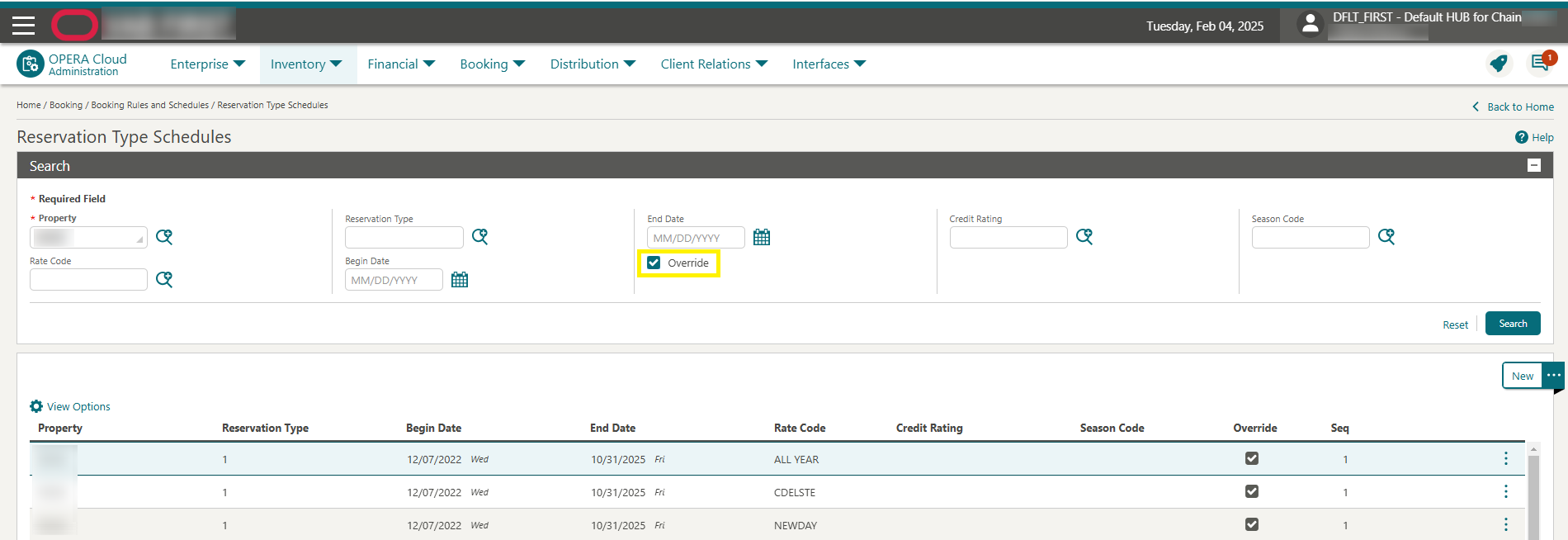Sort by the End Date column header

click(x=612, y=428)
